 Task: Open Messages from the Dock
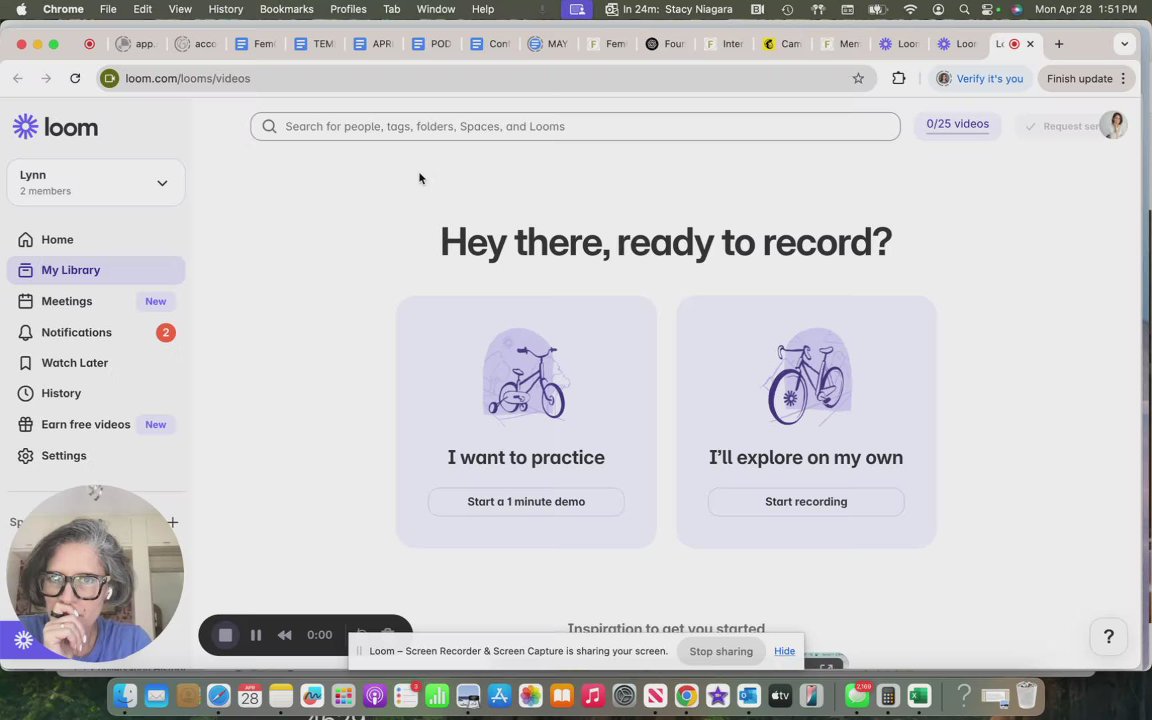857,695
